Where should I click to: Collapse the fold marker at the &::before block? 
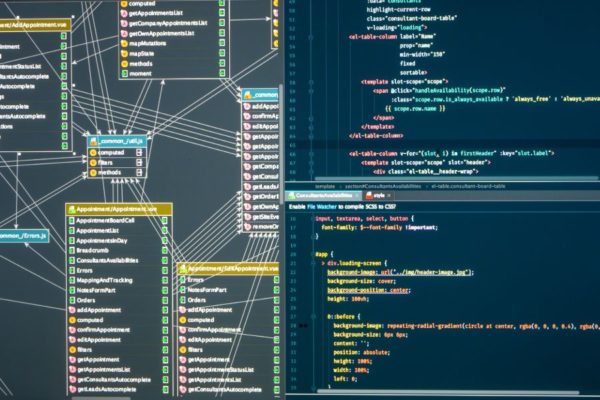coord(313,317)
